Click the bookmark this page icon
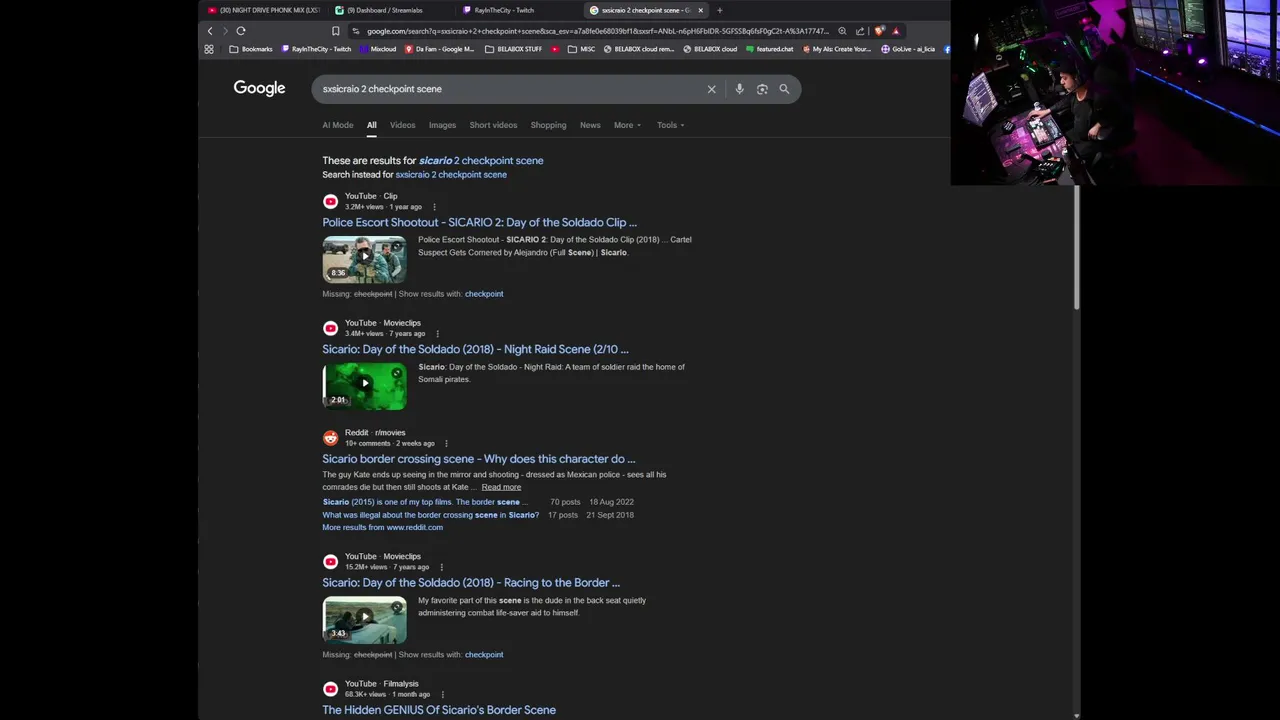 (x=336, y=31)
